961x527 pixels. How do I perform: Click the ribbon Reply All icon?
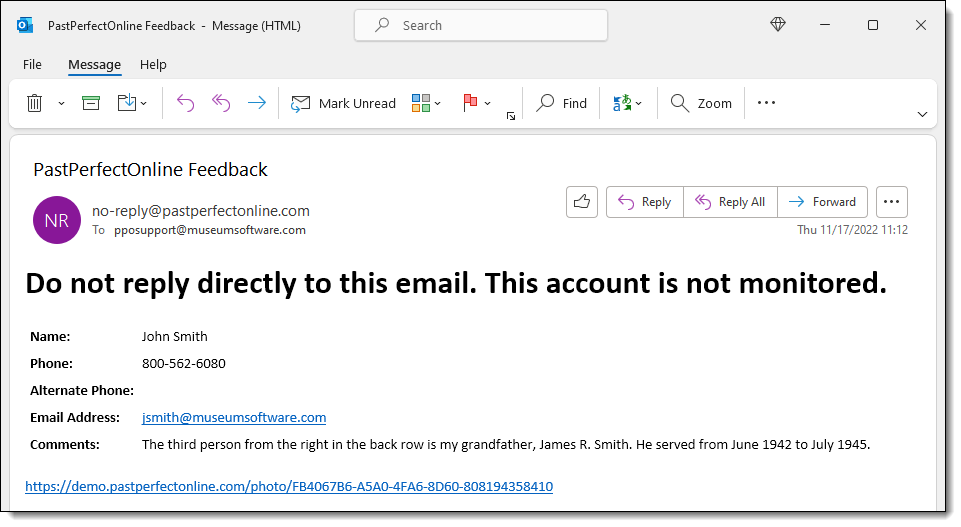[221, 103]
